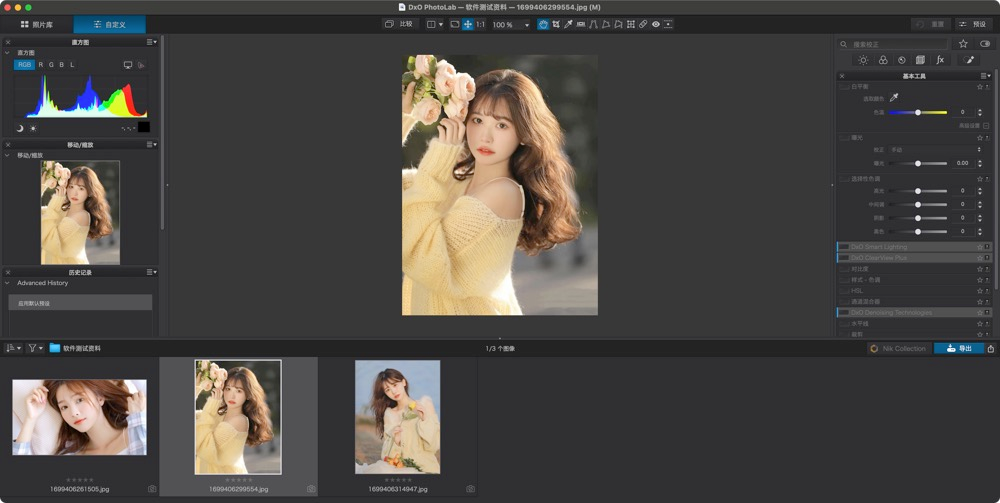This screenshot has height=503, width=1000.
Task: Select the Horizon level tool
Action: [580, 24]
